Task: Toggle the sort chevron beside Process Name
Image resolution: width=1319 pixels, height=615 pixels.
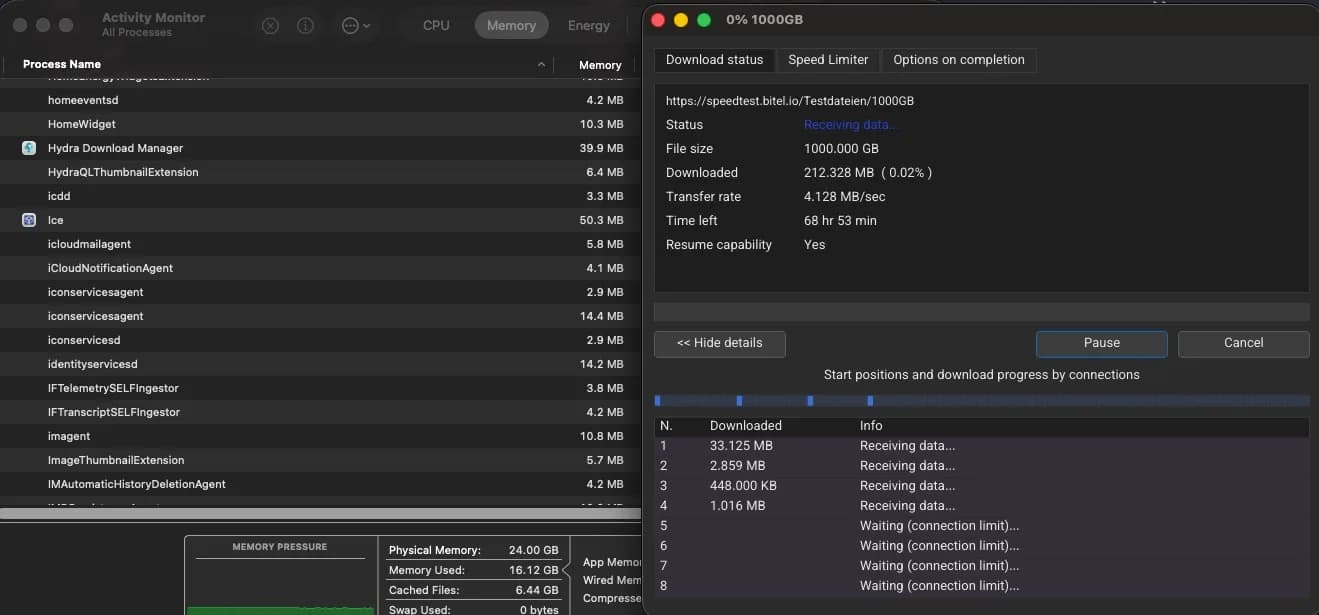Action: pos(541,65)
